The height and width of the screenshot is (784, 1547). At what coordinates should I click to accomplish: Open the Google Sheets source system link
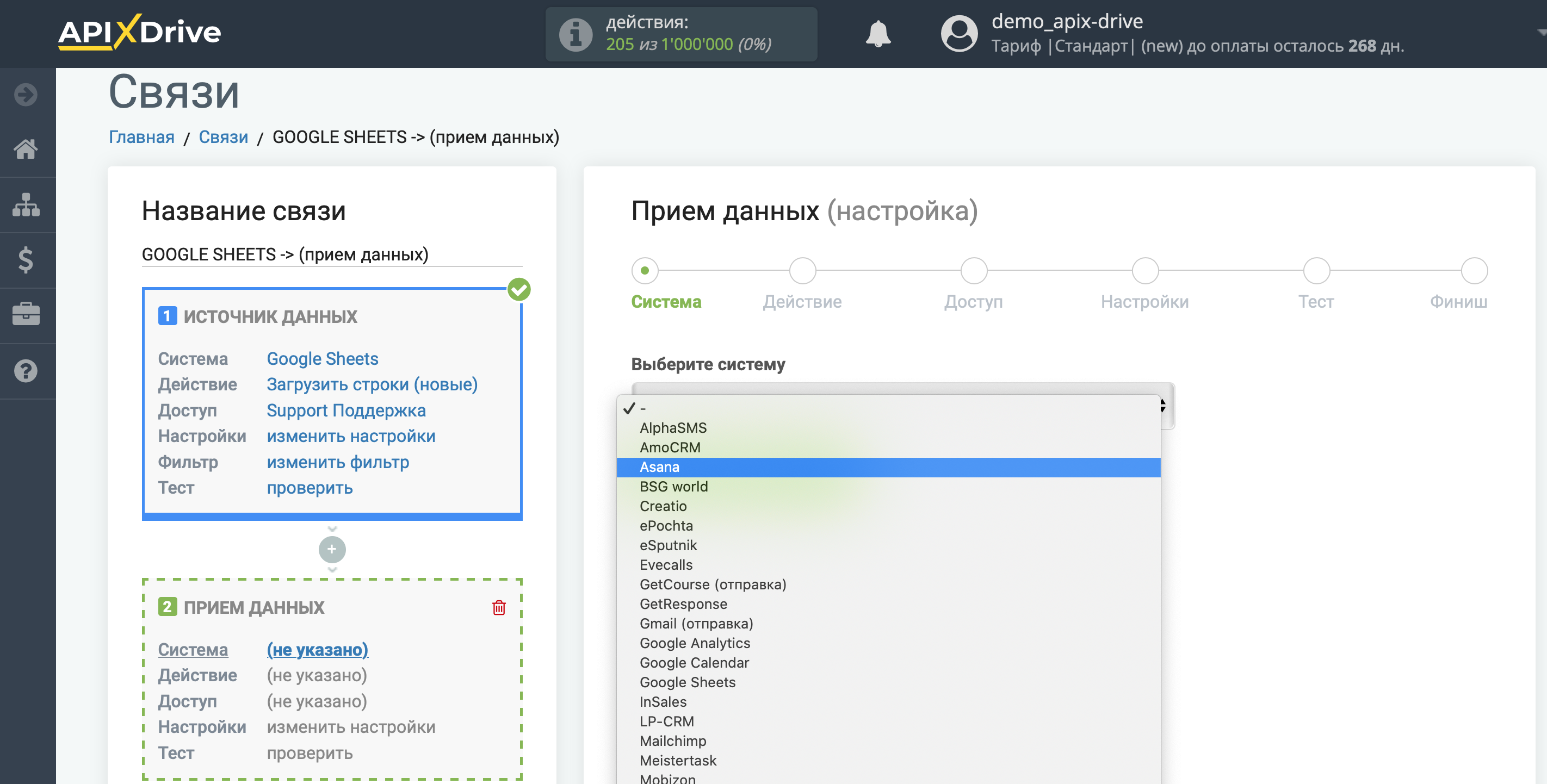[323, 358]
